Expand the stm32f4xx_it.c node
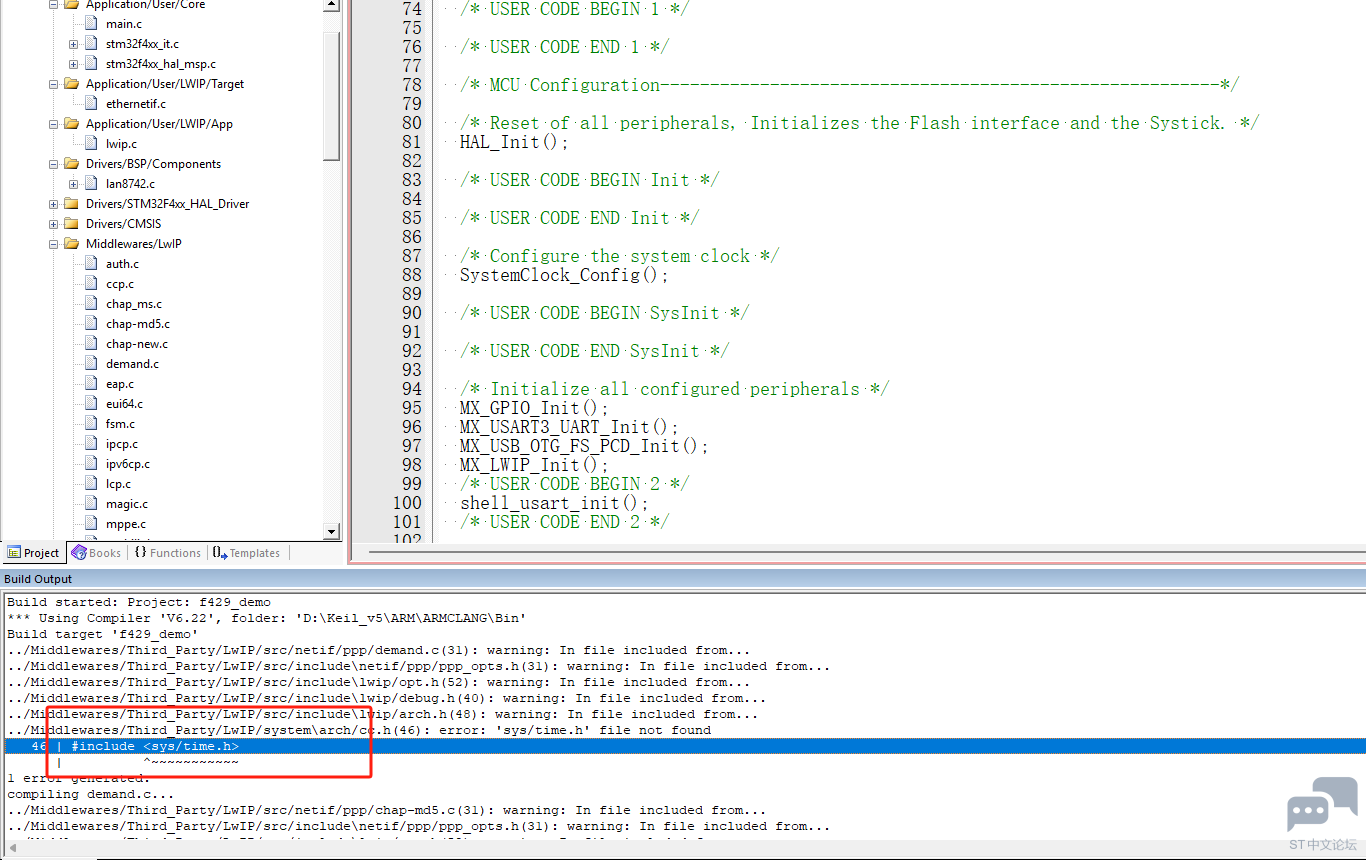This screenshot has width=1366, height=860. (73, 44)
